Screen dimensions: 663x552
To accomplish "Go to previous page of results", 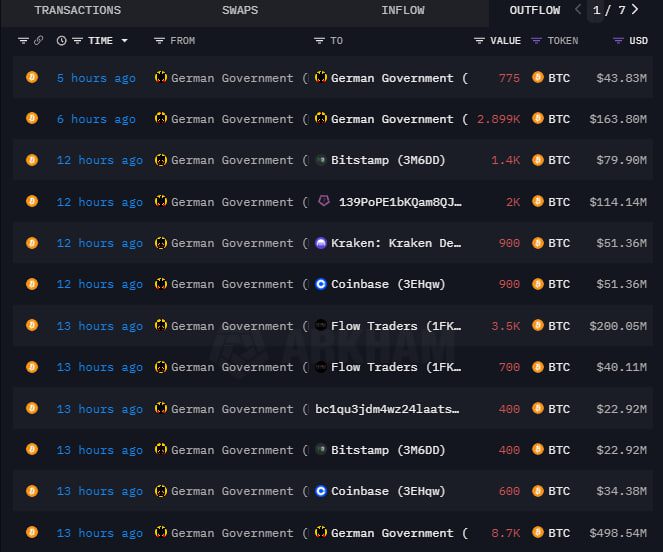I will pos(578,9).
